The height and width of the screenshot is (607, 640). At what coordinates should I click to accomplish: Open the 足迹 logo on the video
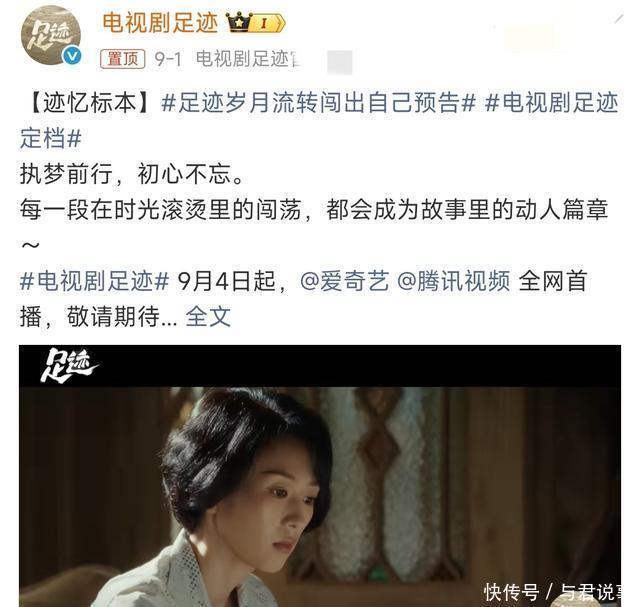(69, 365)
